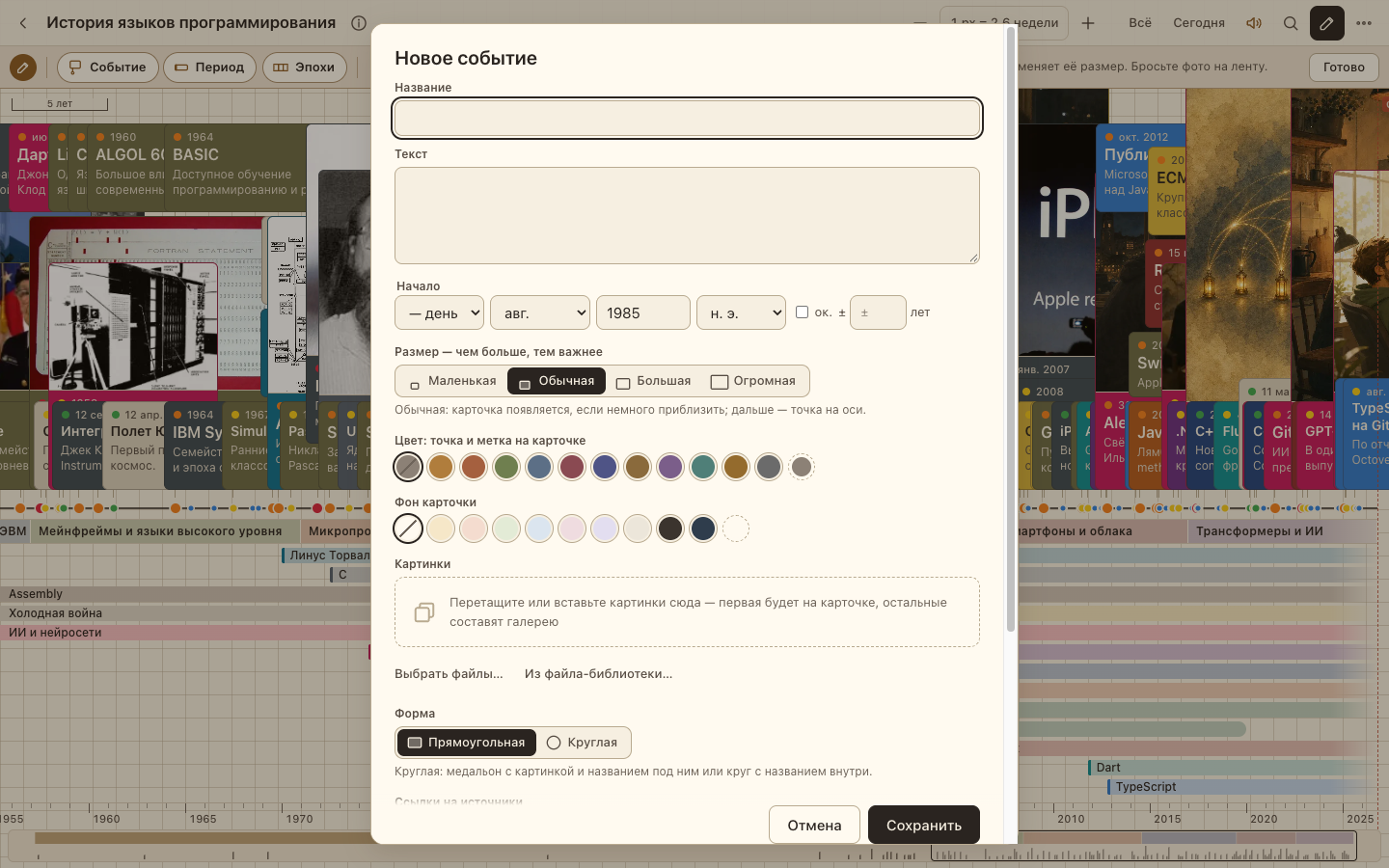1389x868 pixels.
Task: Cancel the dialog with Отмена
Action: pyautogui.click(x=814, y=825)
